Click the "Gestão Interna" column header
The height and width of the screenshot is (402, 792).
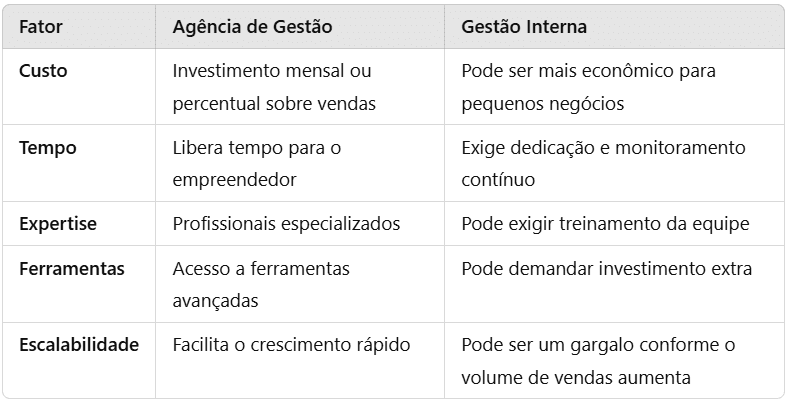tap(524, 28)
